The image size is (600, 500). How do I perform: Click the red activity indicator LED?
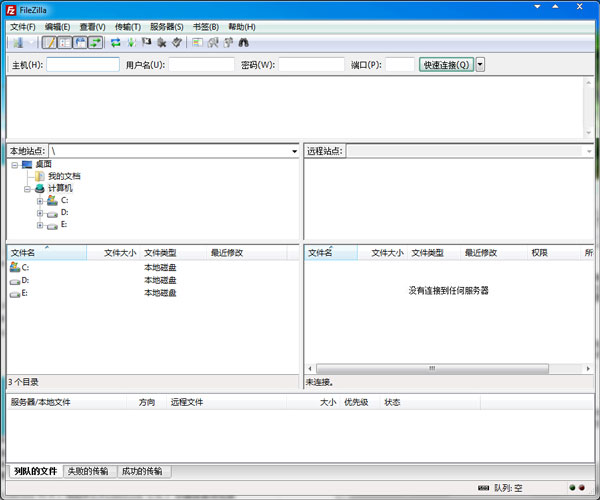(x=582, y=487)
